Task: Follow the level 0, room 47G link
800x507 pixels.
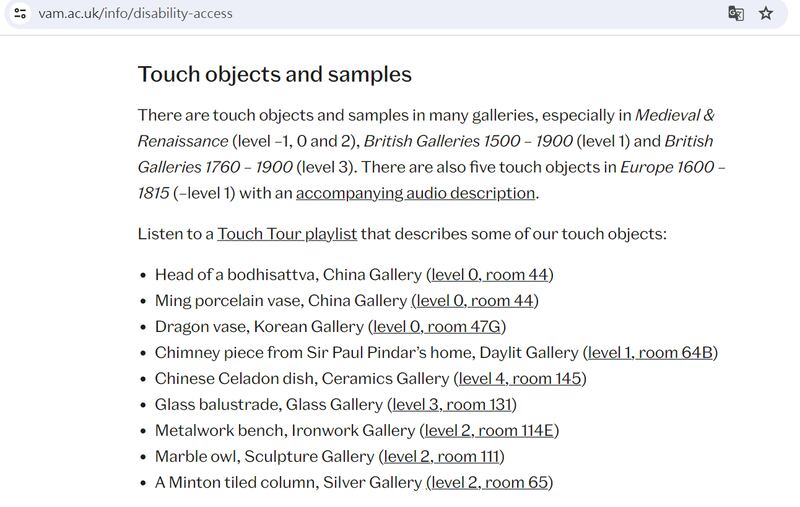Action: point(438,326)
